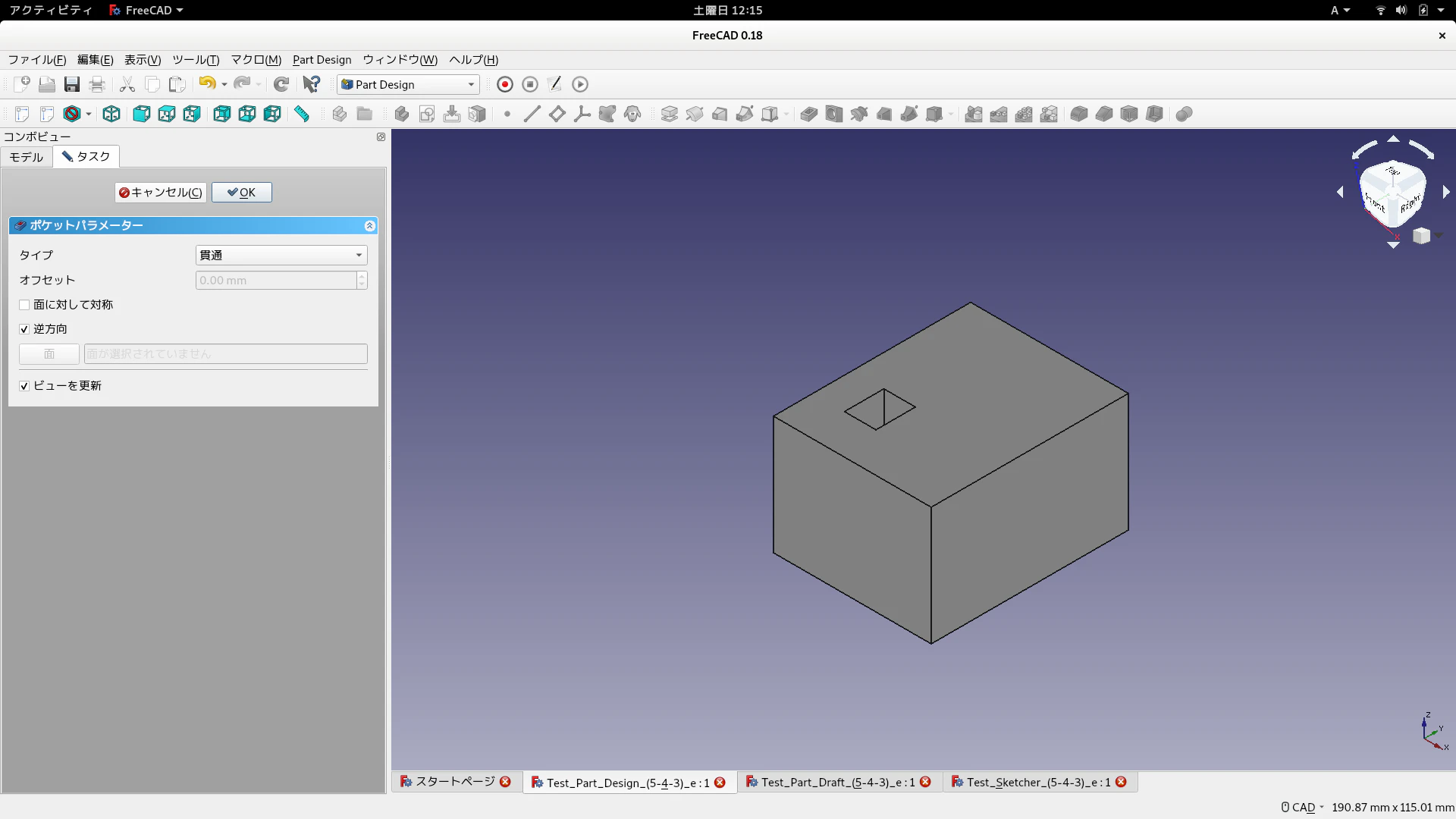The width and height of the screenshot is (1456, 819).
Task: Open the system volume indicator
Action: [x=1401, y=10]
